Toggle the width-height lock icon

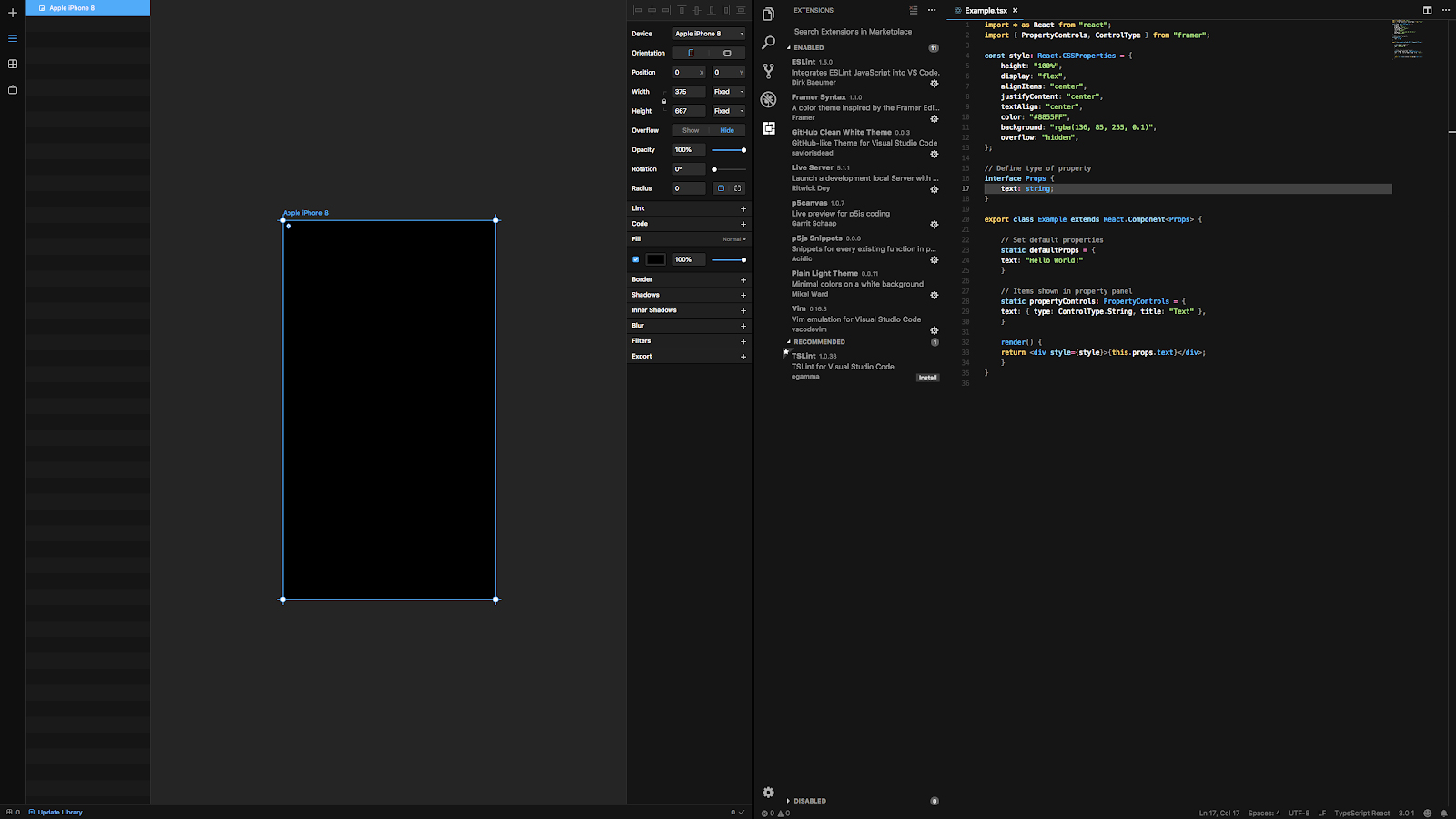pos(664,101)
